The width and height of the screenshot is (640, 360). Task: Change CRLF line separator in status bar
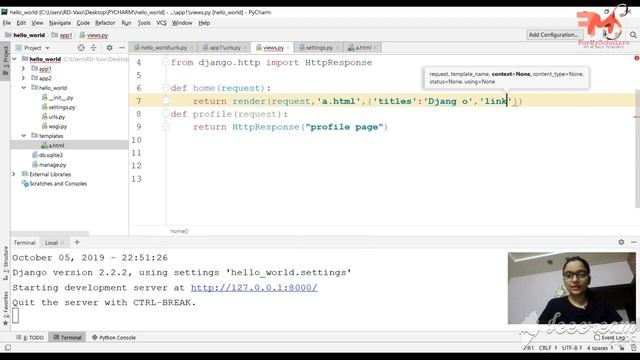pyautogui.click(x=547, y=348)
